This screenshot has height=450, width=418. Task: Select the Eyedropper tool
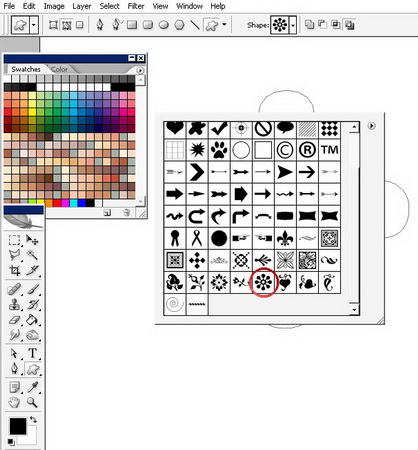pos(32,387)
